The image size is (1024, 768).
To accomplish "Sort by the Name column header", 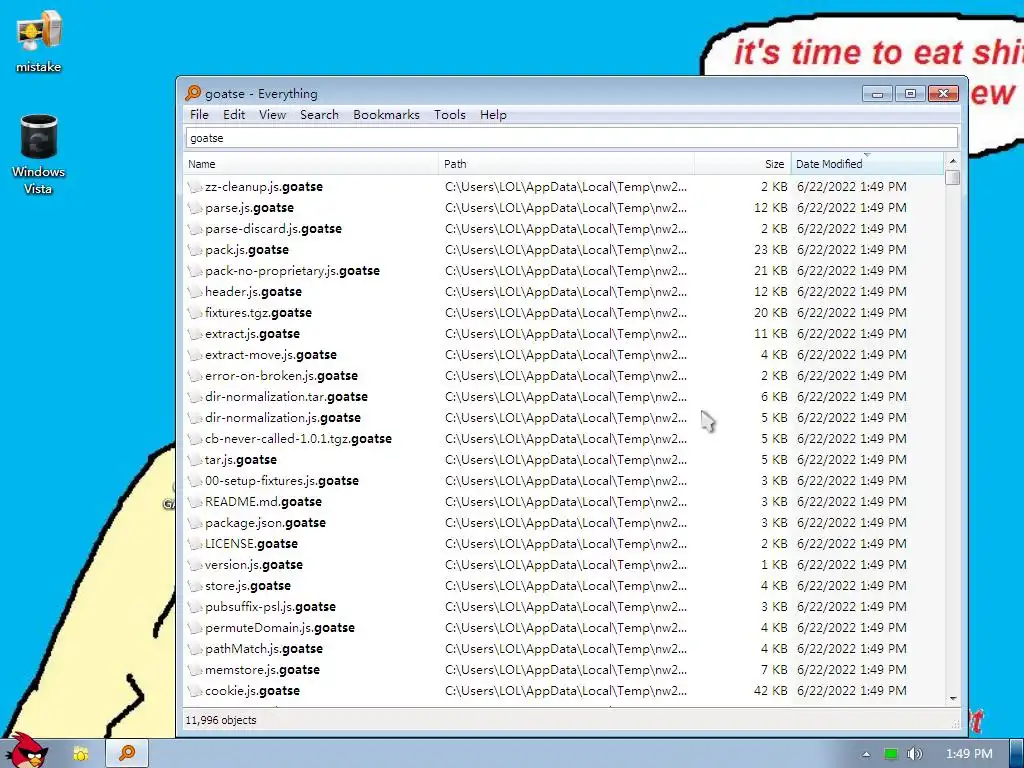I will pos(311,164).
